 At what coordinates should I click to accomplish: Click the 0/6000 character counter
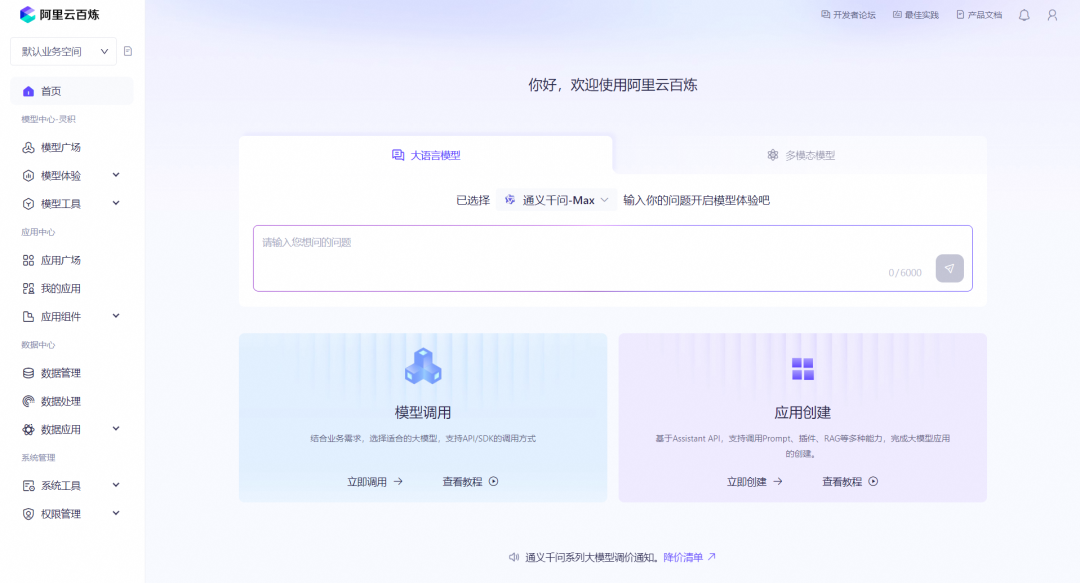[904, 273]
